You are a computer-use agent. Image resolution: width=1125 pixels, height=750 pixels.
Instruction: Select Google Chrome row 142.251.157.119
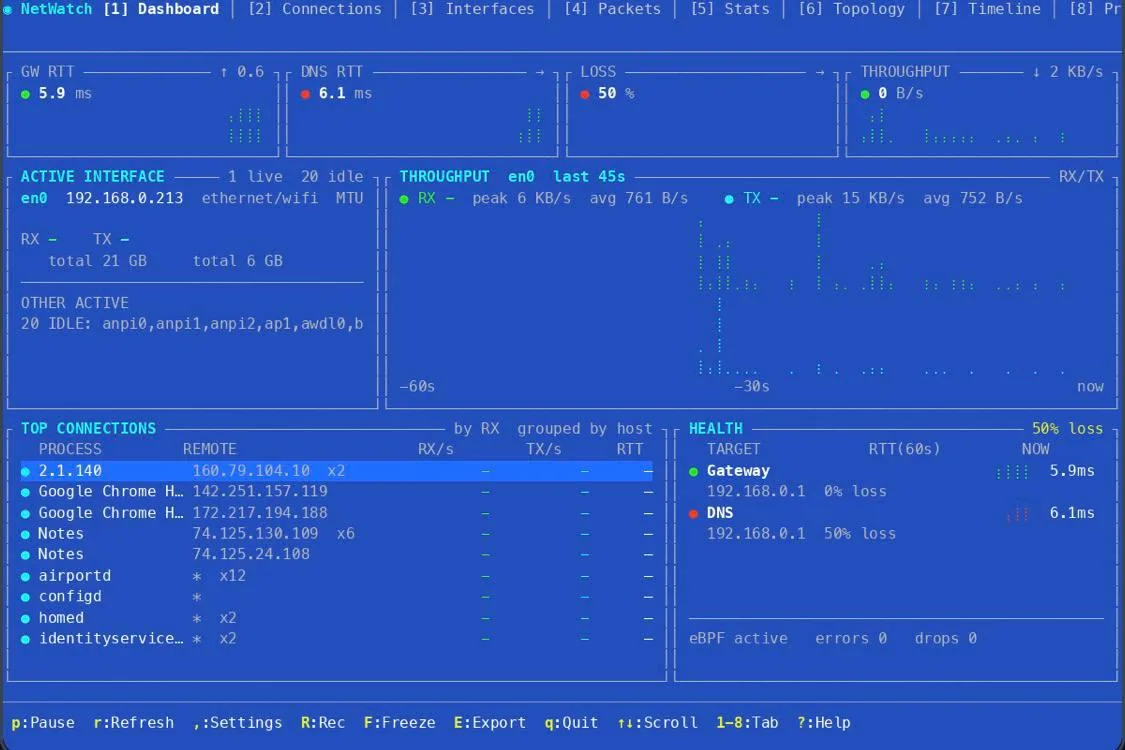pos(336,492)
